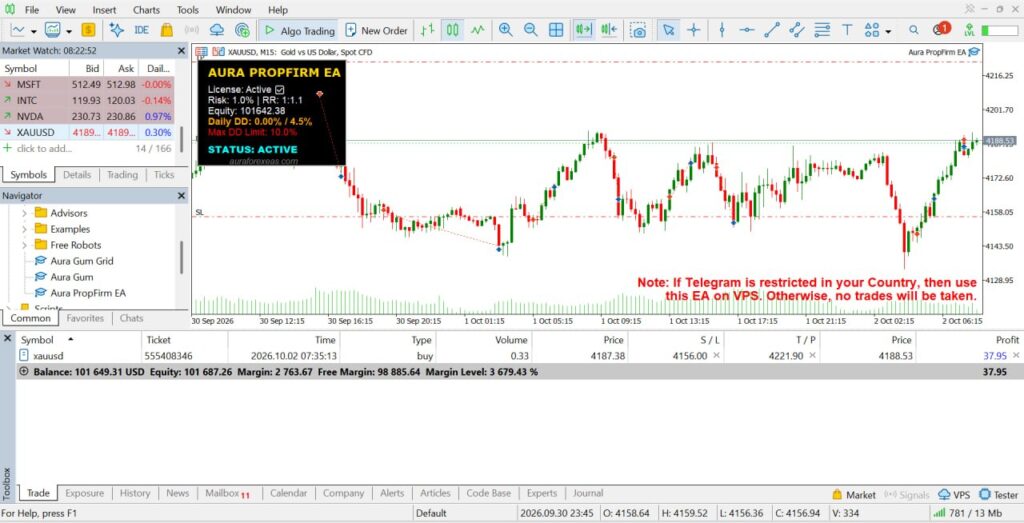
Task: Switch chart to line chart style
Action: 478,30
